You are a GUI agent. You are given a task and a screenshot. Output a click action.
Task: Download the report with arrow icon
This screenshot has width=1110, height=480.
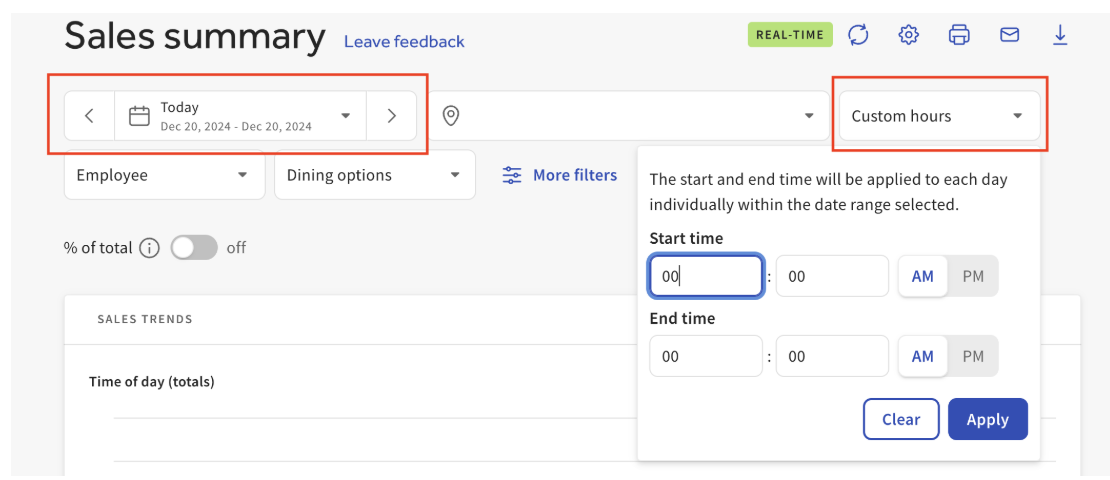coord(1060,35)
